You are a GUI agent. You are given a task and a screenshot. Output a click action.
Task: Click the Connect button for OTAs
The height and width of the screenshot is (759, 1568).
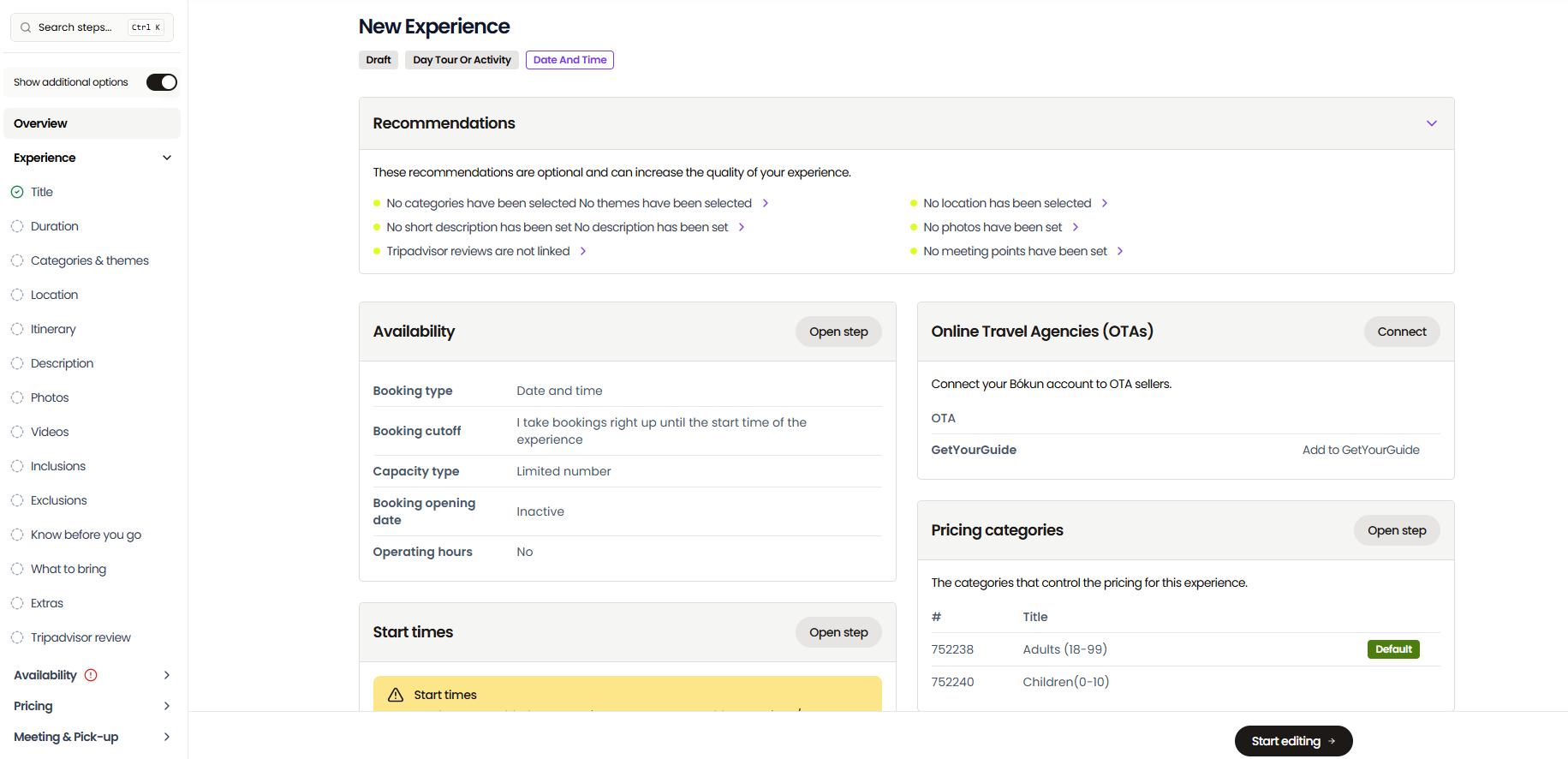click(x=1402, y=332)
